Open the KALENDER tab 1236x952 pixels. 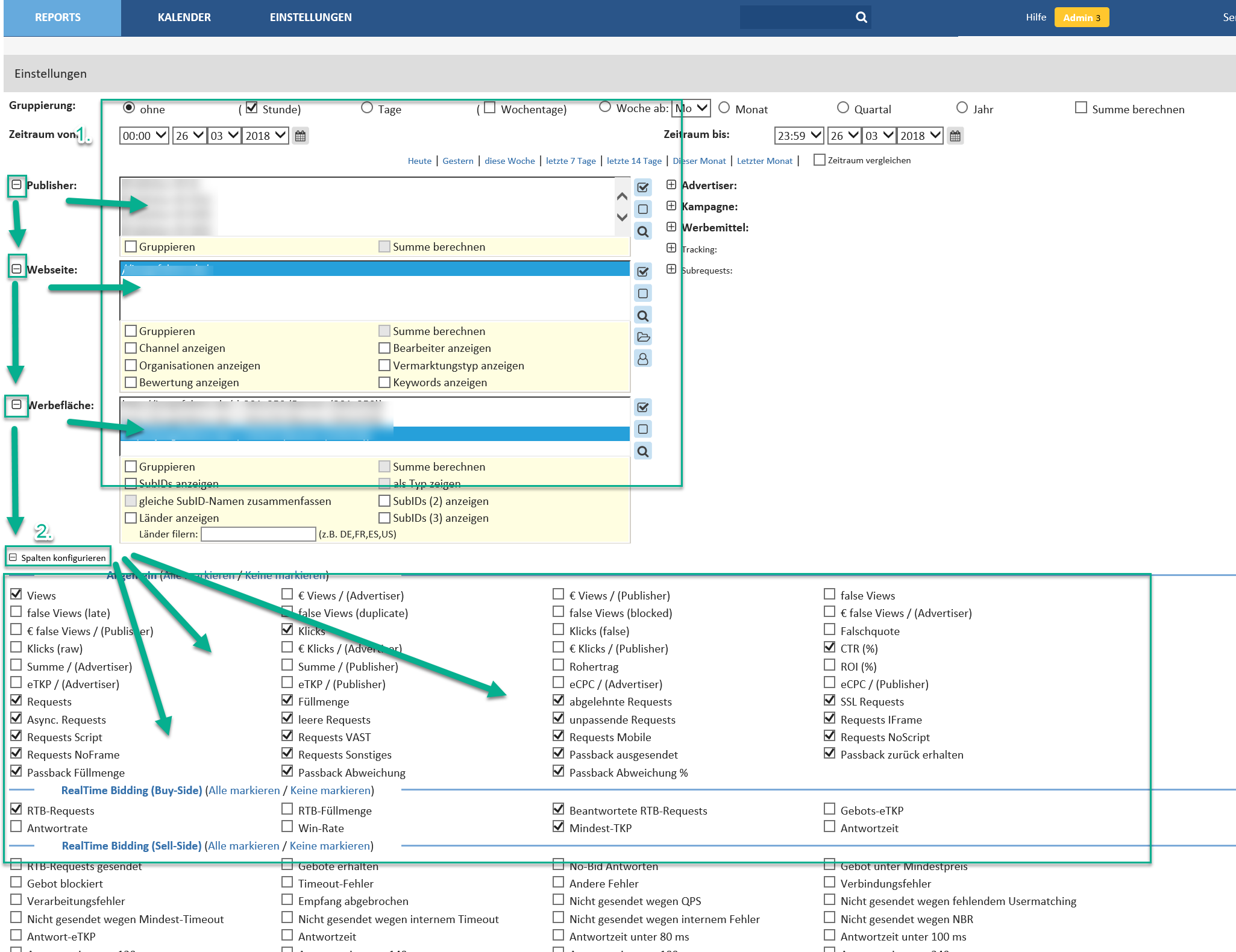click(x=184, y=17)
